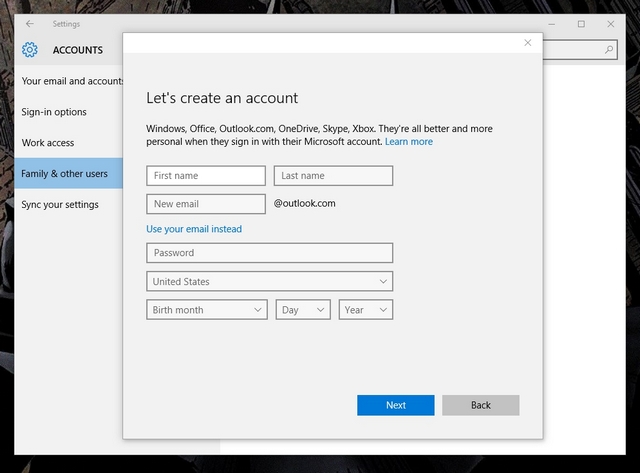Click the Back button

point(481,405)
